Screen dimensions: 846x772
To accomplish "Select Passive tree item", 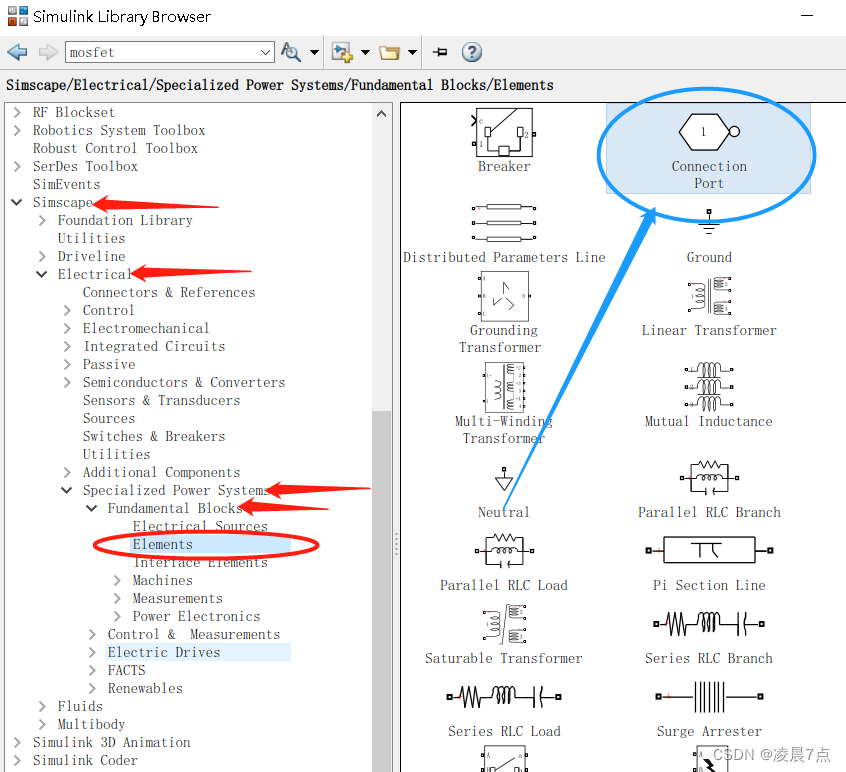I will [x=109, y=364].
